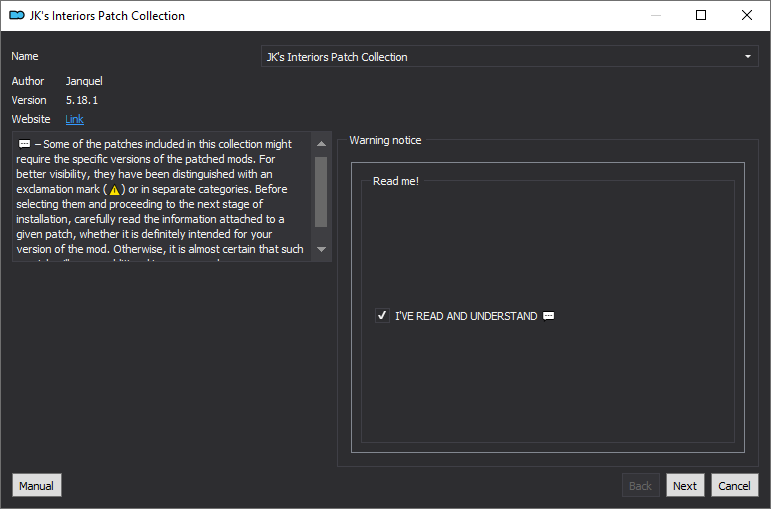Click speech bubble icon beside I'VE READ AND UNDERSTAND
The width and height of the screenshot is (771, 509).
click(548, 316)
